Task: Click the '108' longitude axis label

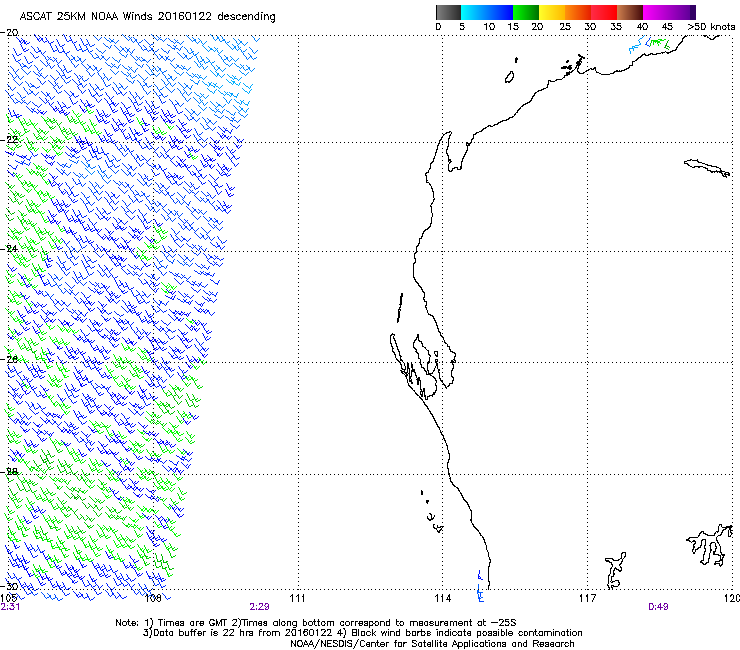Action: click(x=153, y=599)
